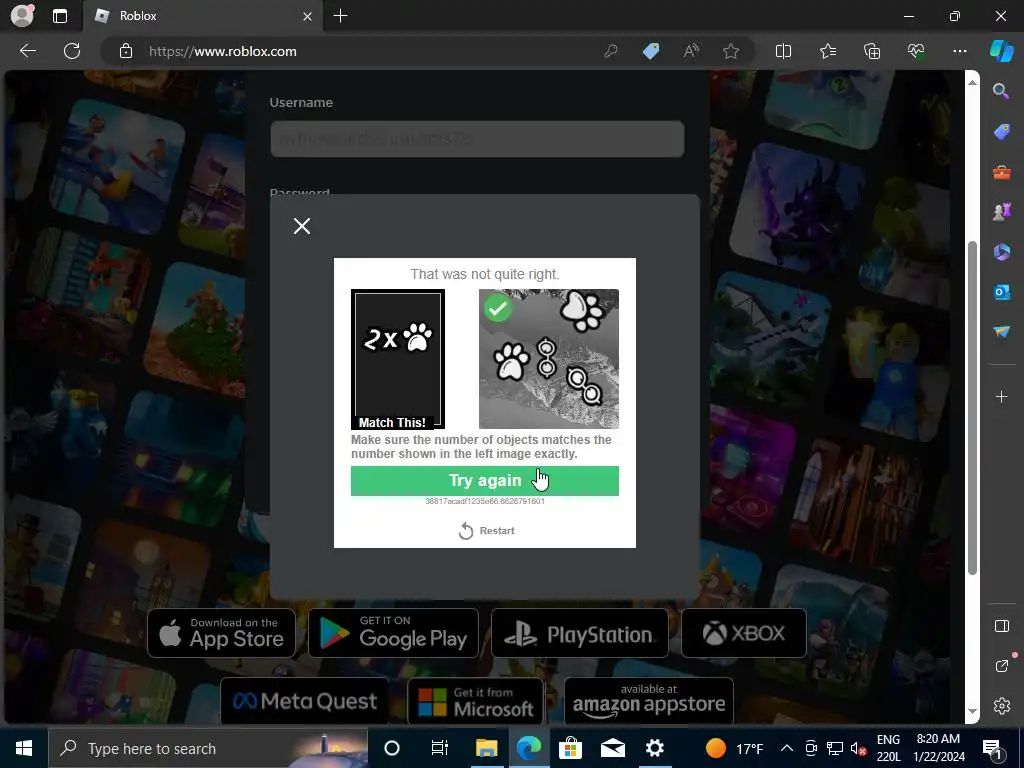Viewport: 1024px width, 768px height.
Task: Go back with browser back arrow
Action: pyautogui.click(x=27, y=51)
